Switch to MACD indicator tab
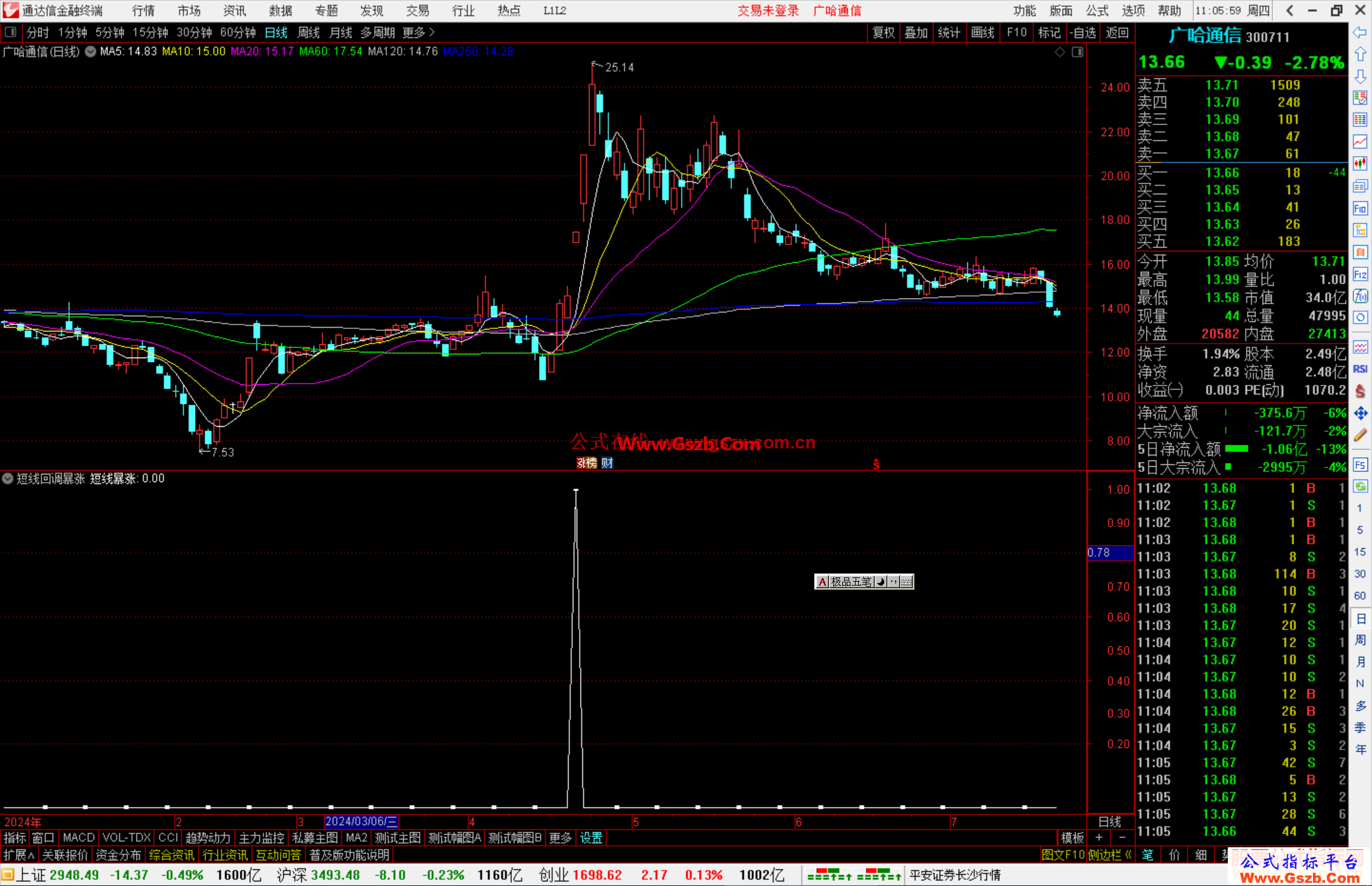This screenshot has height=886, width=1372. [x=79, y=838]
